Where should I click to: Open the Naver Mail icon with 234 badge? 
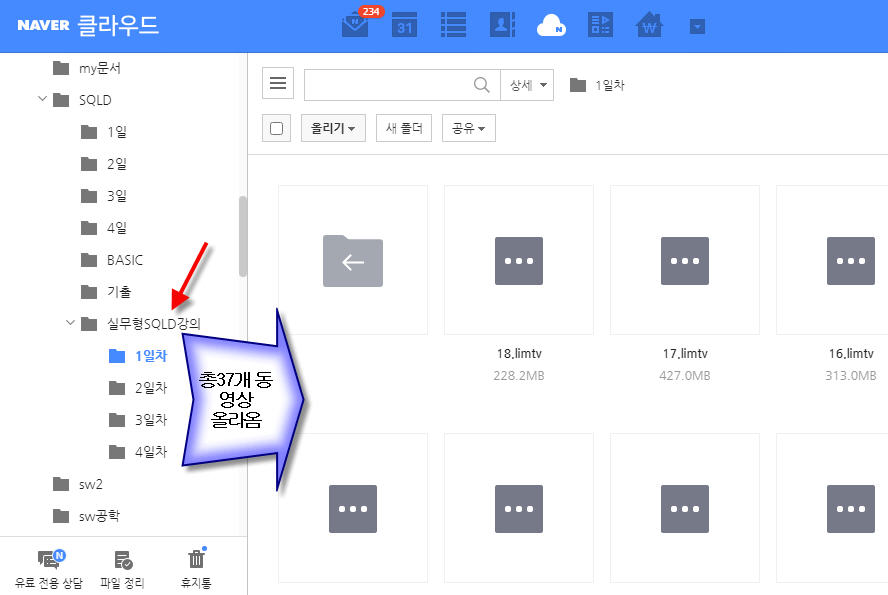[356, 25]
